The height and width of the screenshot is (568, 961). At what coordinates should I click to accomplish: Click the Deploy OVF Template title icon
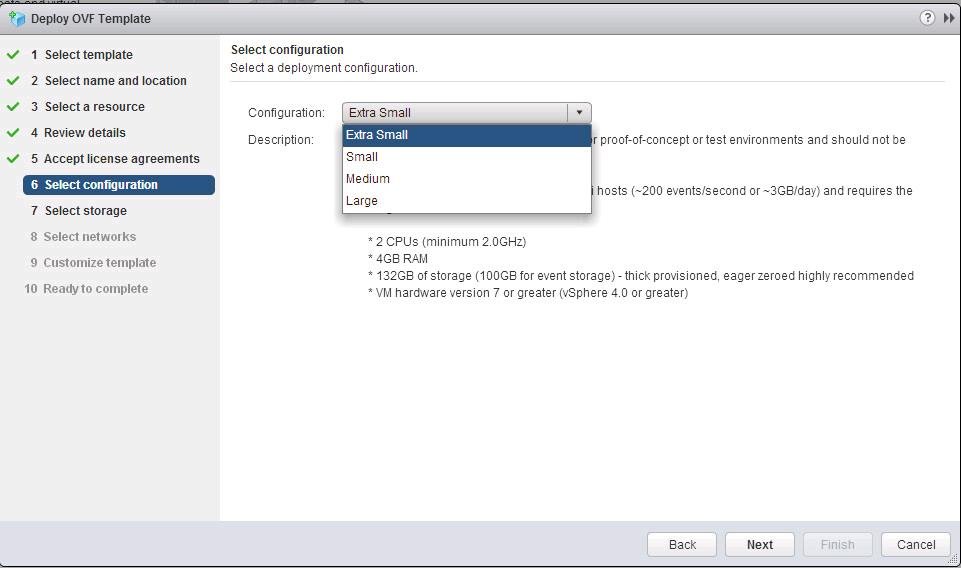click(x=16, y=18)
